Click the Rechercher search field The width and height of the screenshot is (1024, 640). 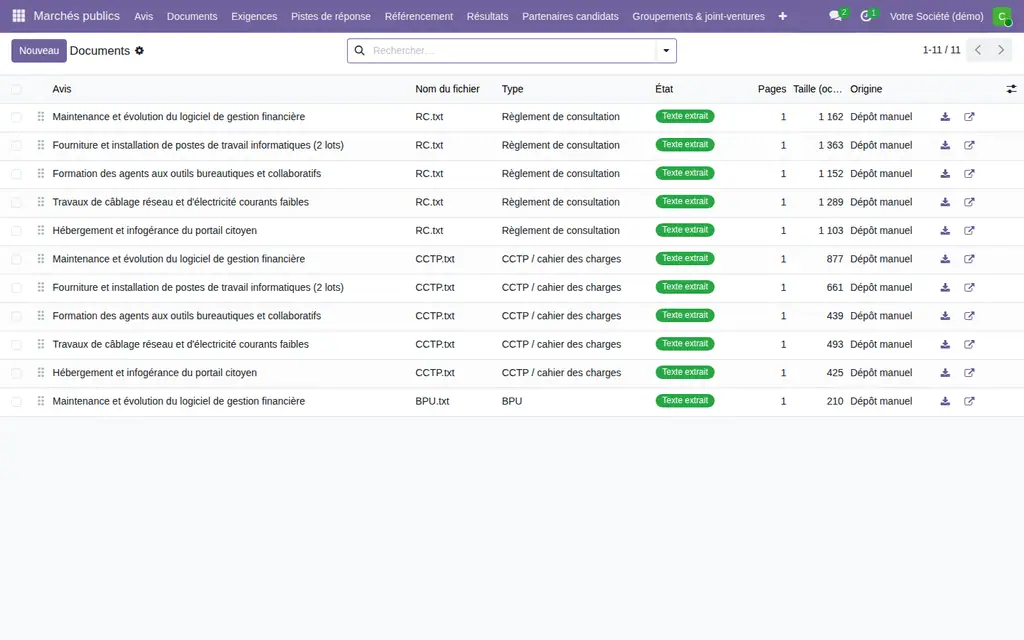coord(513,50)
